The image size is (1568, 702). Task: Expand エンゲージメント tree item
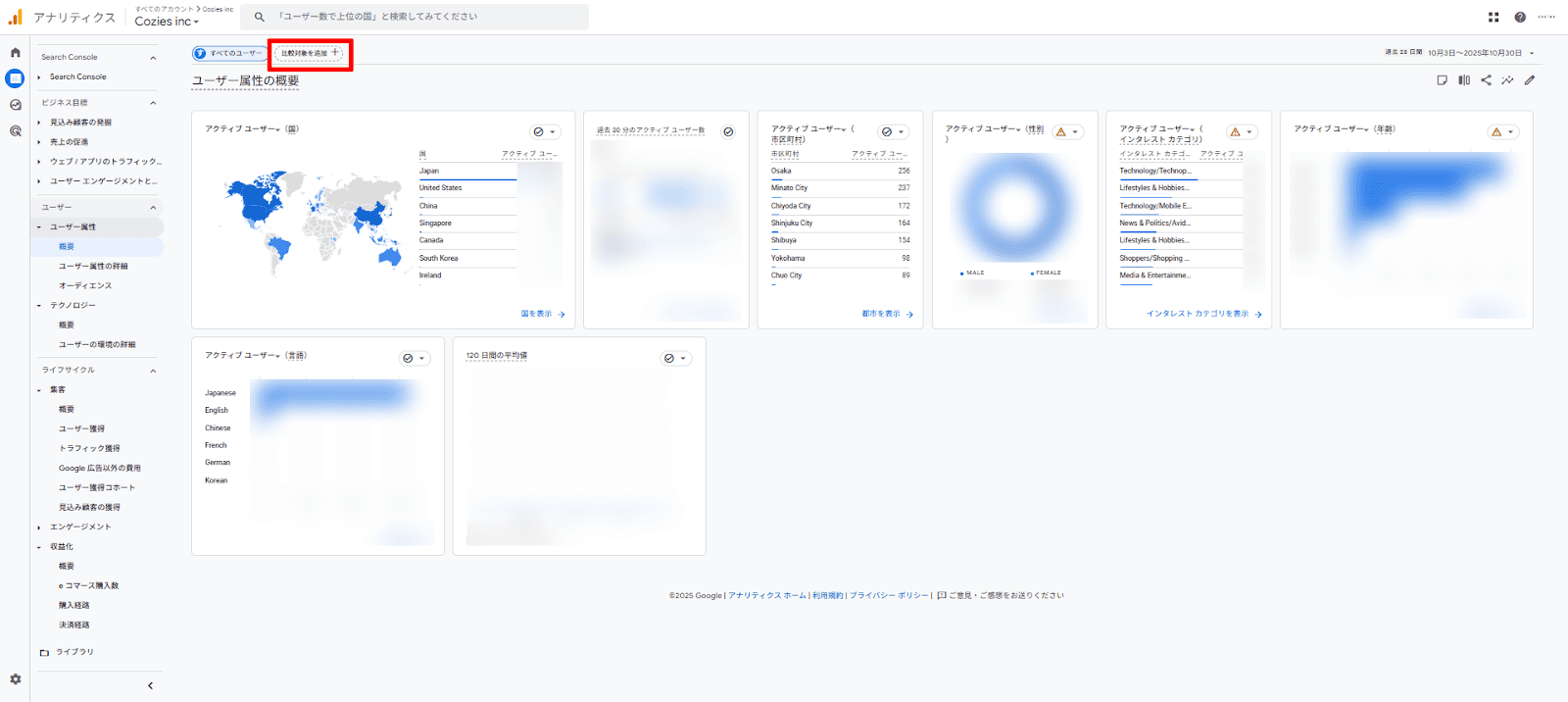click(x=39, y=527)
